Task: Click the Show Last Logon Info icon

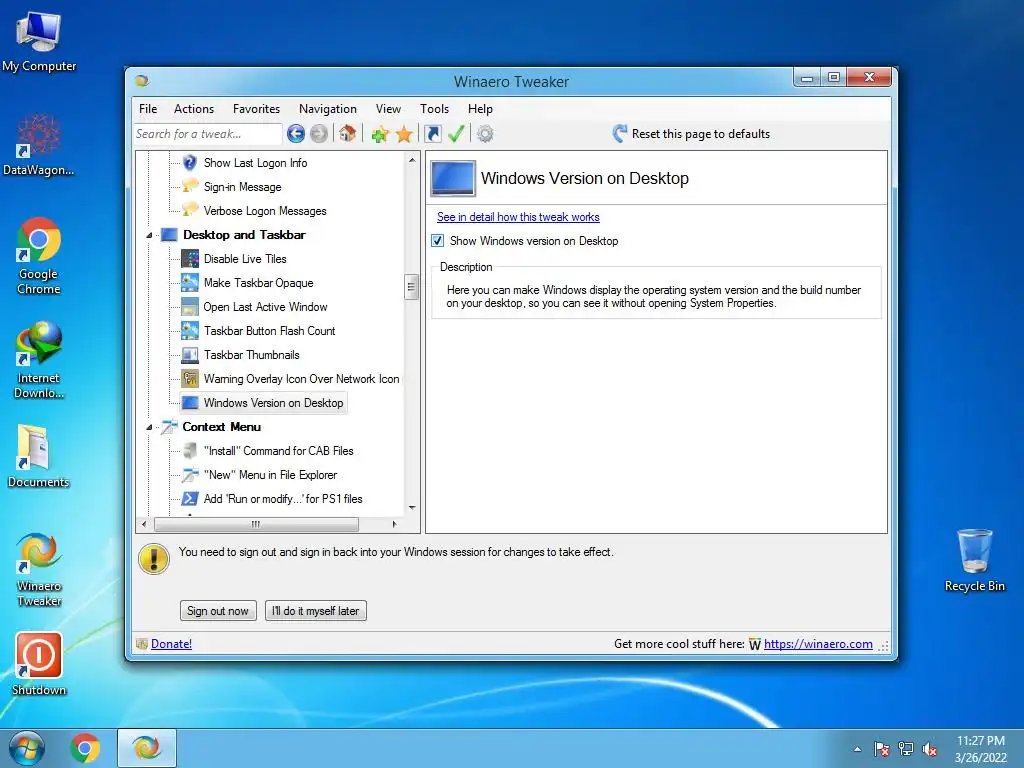Action: coord(189,163)
